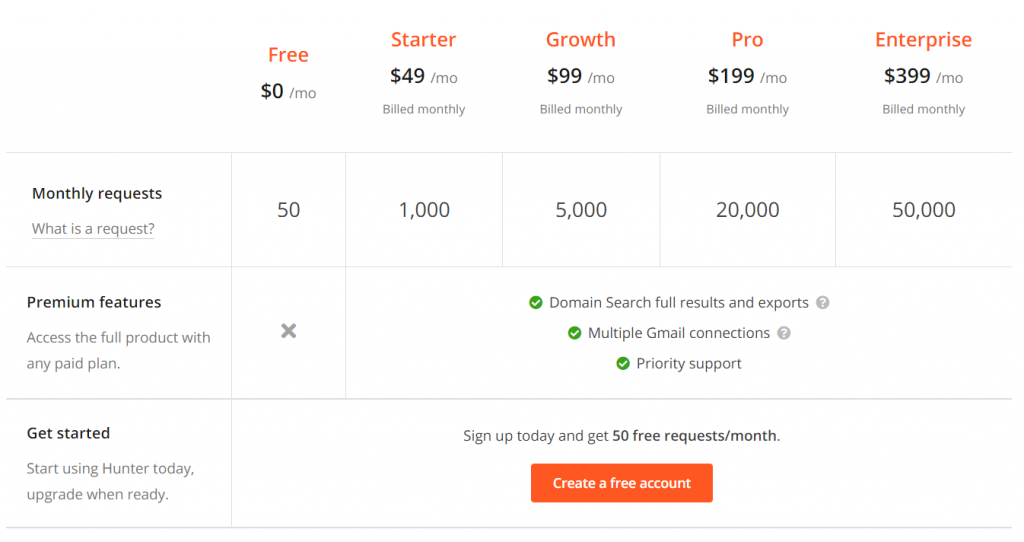1024x542 pixels.
Task: Click the 20,000 requests value under Pro
Action: tap(747, 210)
